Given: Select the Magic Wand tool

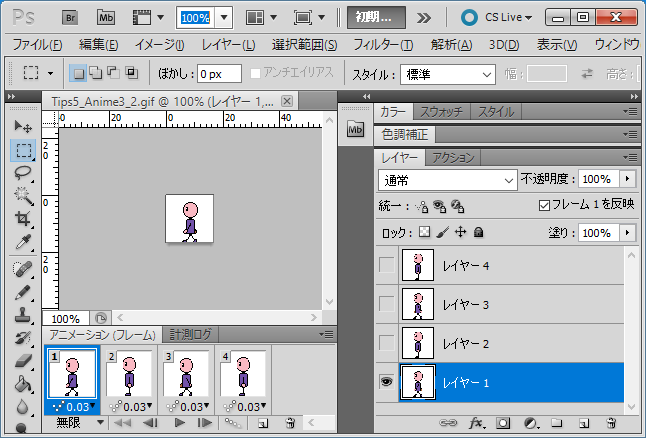Looking at the screenshot, I should click(x=23, y=196).
